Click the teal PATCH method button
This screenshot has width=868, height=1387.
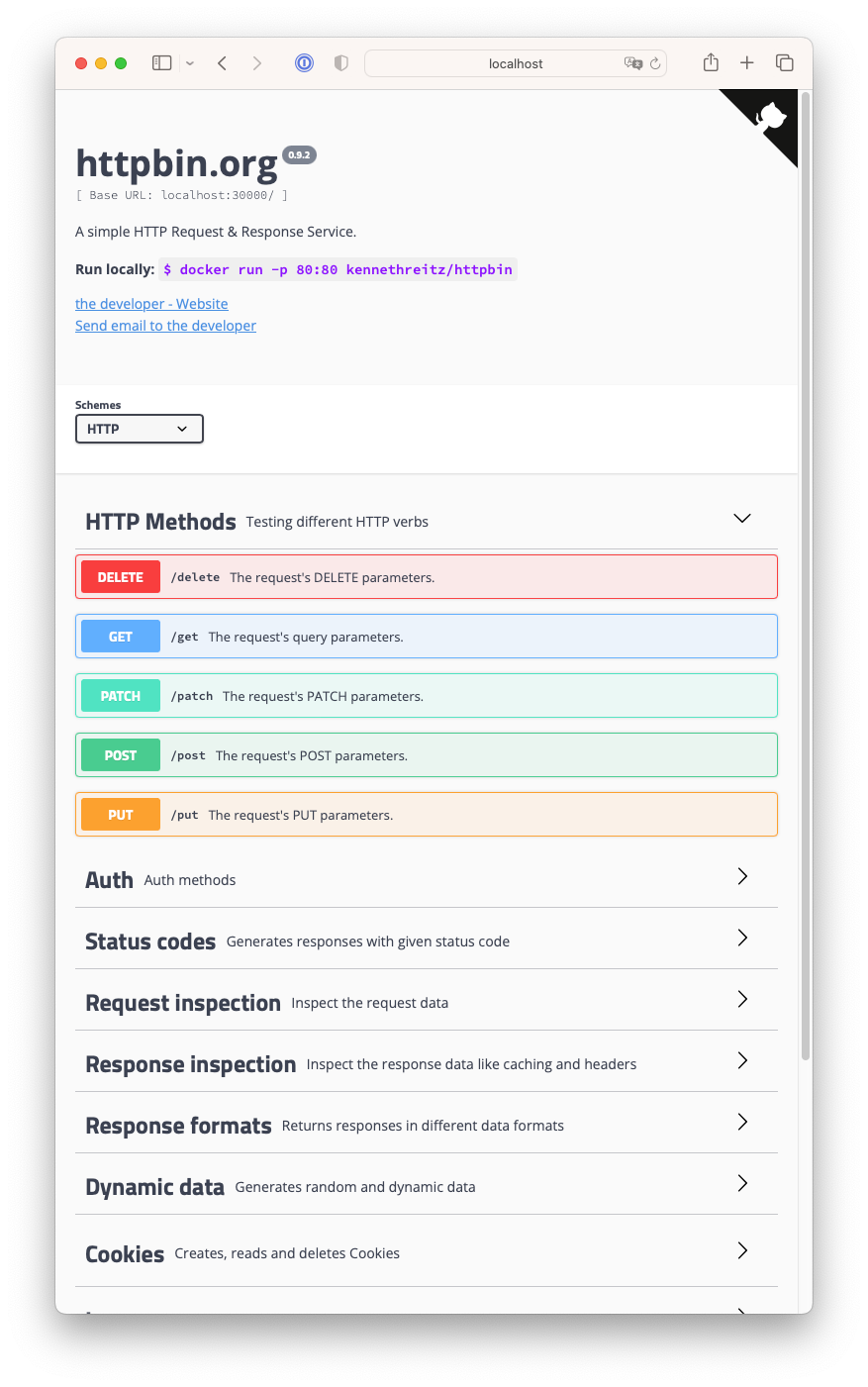coord(121,696)
